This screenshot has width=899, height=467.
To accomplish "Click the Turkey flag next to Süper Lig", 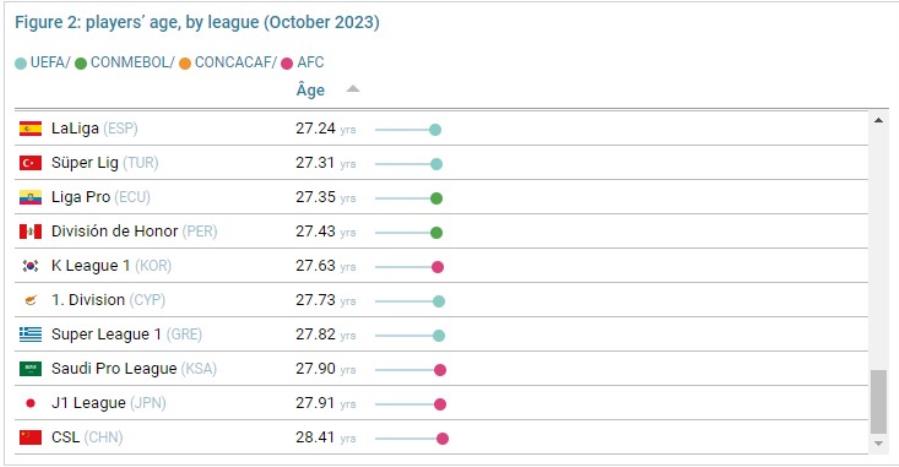I will point(30,163).
